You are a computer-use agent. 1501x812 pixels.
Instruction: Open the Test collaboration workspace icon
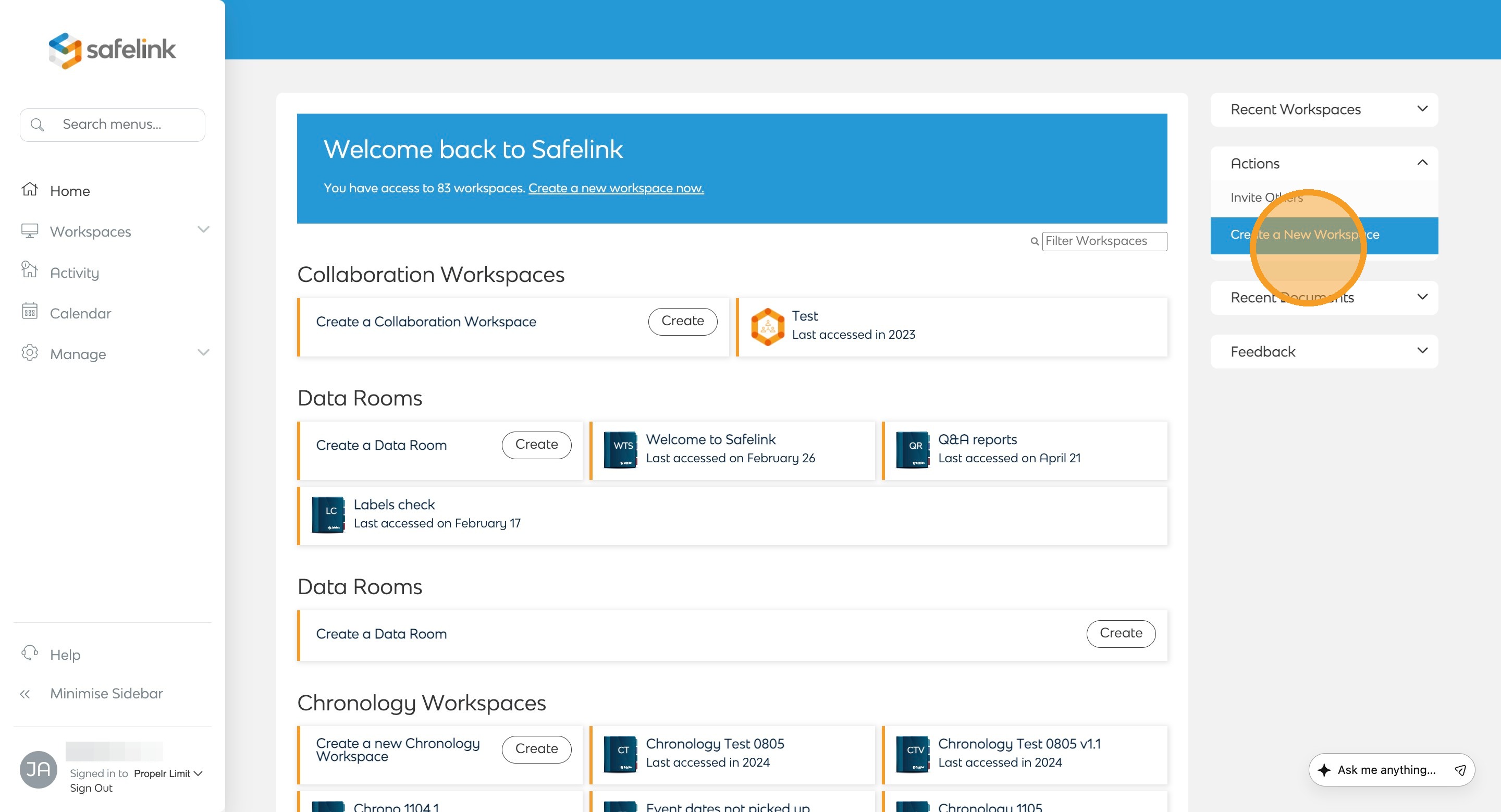pyautogui.click(x=767, y=326)
